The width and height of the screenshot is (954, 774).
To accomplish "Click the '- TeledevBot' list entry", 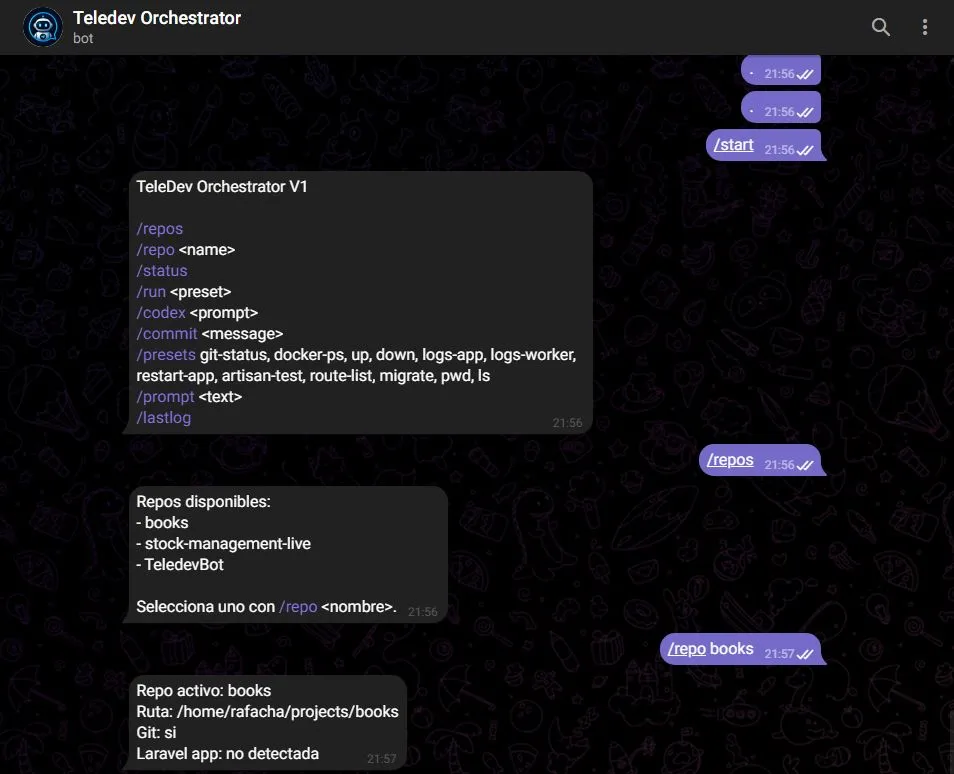I will click(x=179, y=565).
